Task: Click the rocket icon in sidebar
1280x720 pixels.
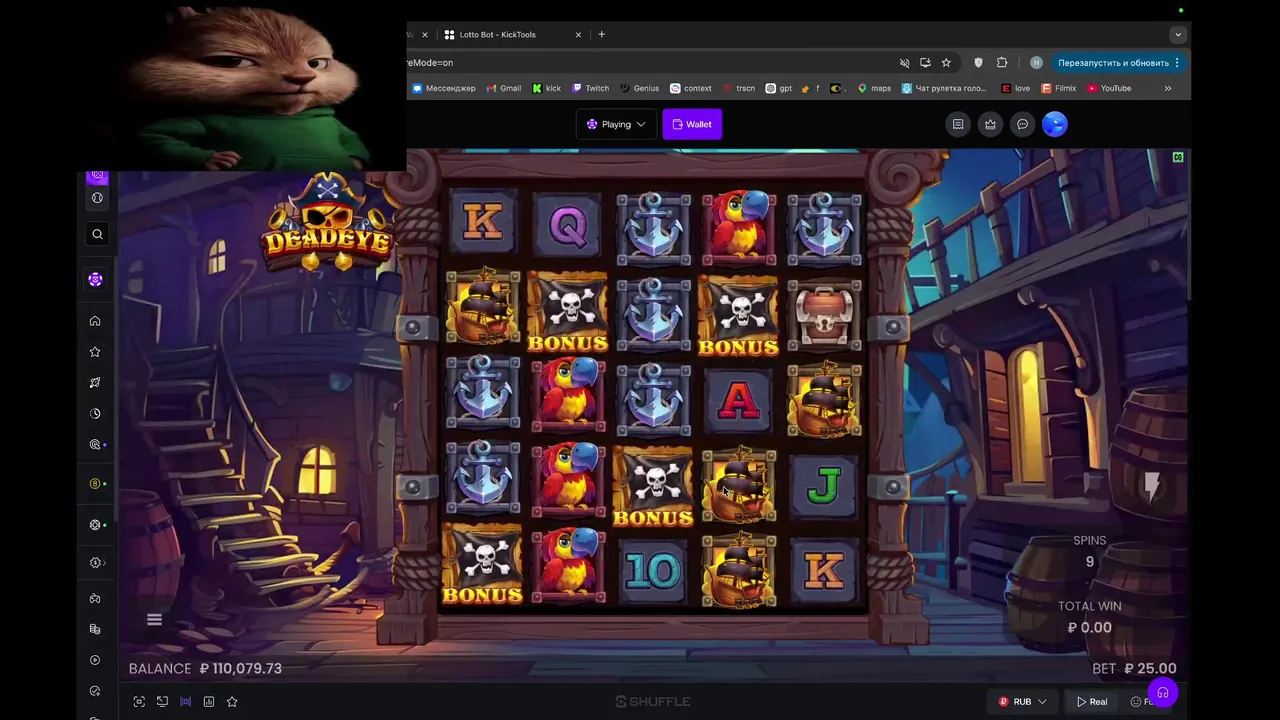Action: [95, 383]
